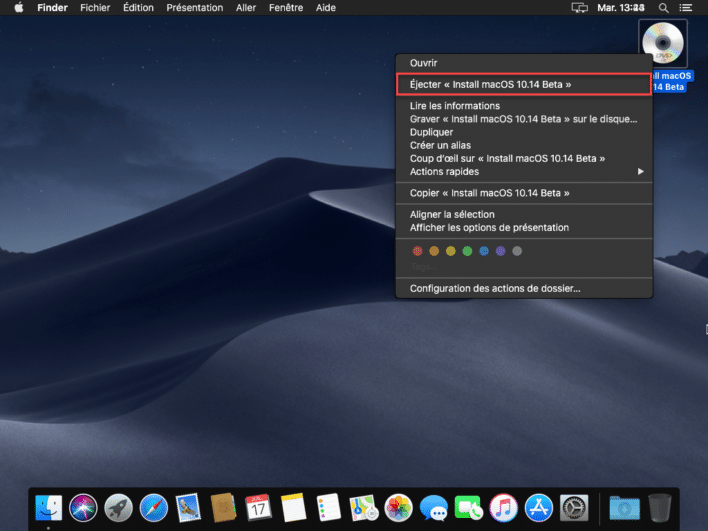Screen dimensions: 708x531
Task: Open the Notes app in Dock
Action: point(293,508)
